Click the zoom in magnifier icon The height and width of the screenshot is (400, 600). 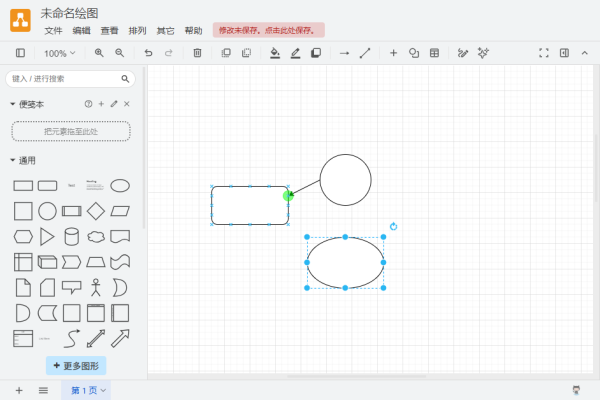(x=99, y=53)
